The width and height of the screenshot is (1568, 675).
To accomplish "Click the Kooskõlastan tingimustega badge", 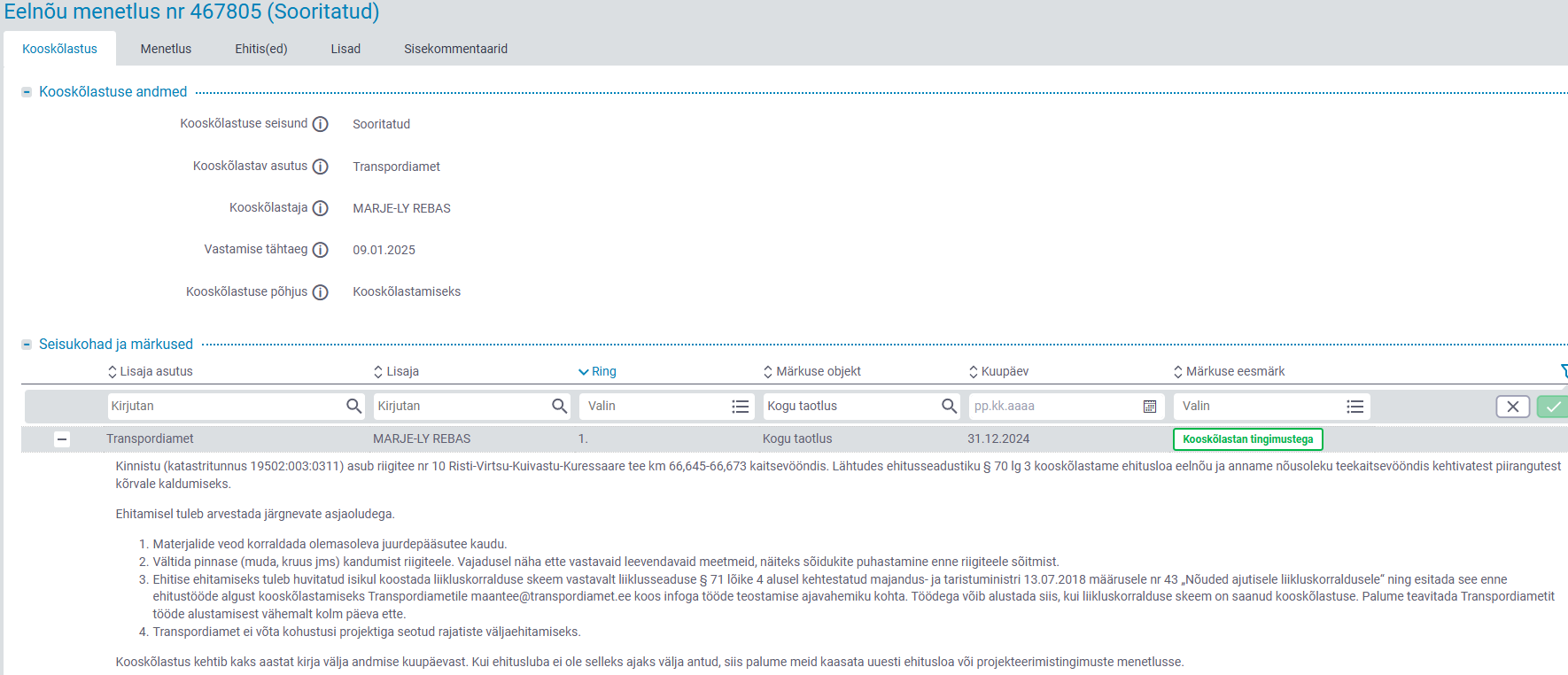I will (1247, 439).
